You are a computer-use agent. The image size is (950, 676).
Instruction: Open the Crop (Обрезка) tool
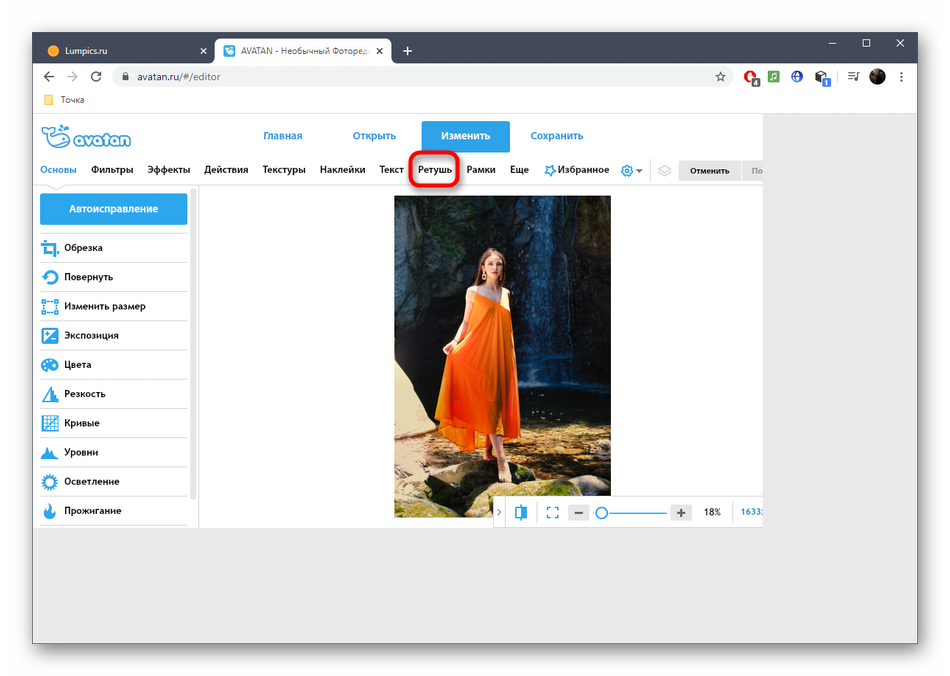[83, 248]
